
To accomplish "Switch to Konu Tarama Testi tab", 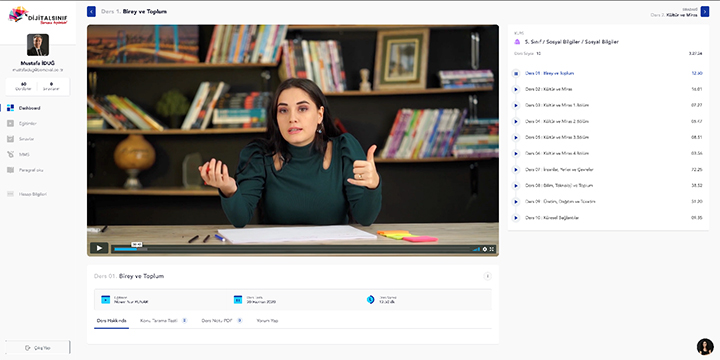I will point(163,321).
